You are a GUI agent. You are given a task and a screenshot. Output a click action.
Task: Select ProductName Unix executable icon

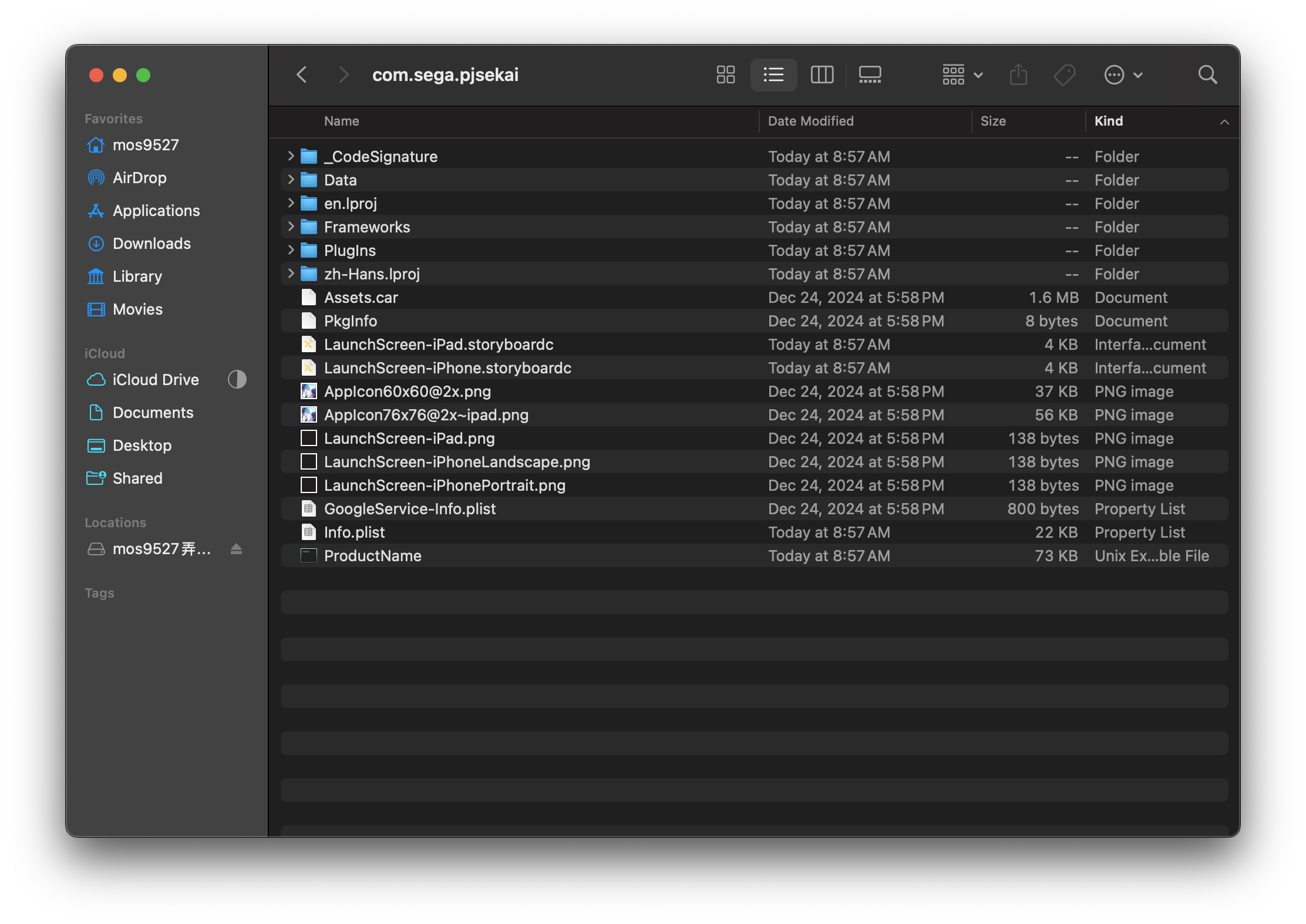309,555
